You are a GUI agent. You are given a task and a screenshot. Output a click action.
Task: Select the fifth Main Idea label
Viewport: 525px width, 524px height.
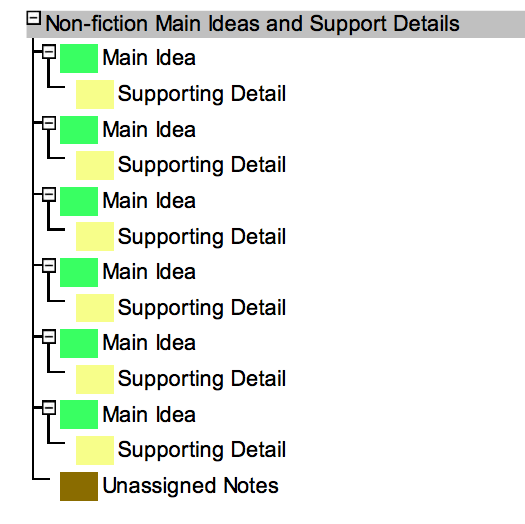point(149,343)
